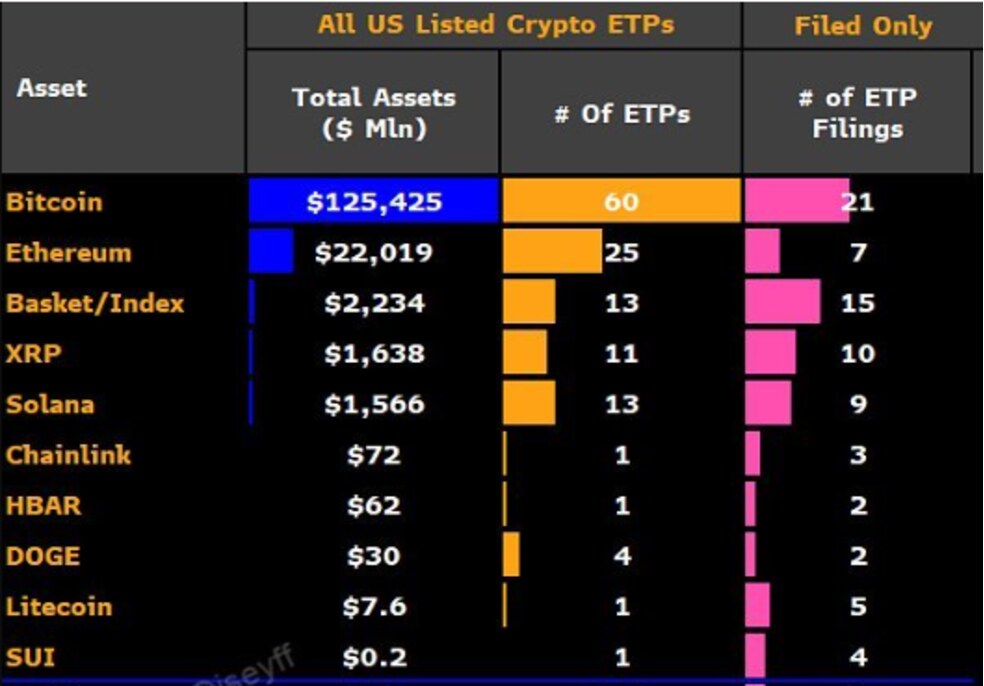
Task: Select the Filed Only heading
Action: click(862, 27)
